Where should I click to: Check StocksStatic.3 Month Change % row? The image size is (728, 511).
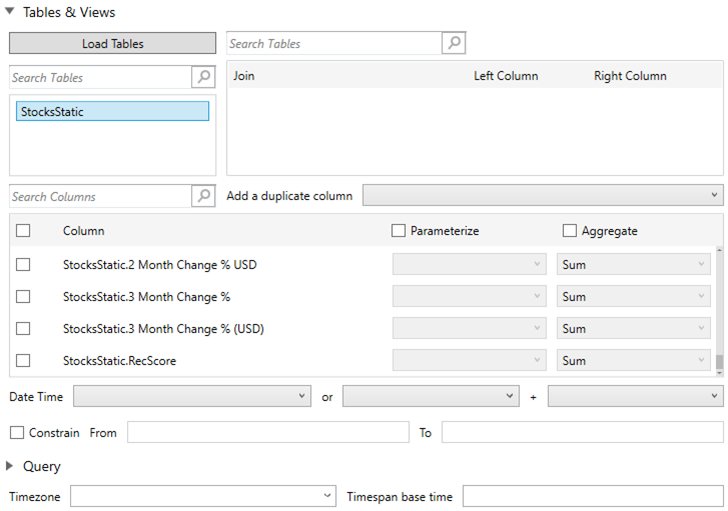tap(23, 297)
